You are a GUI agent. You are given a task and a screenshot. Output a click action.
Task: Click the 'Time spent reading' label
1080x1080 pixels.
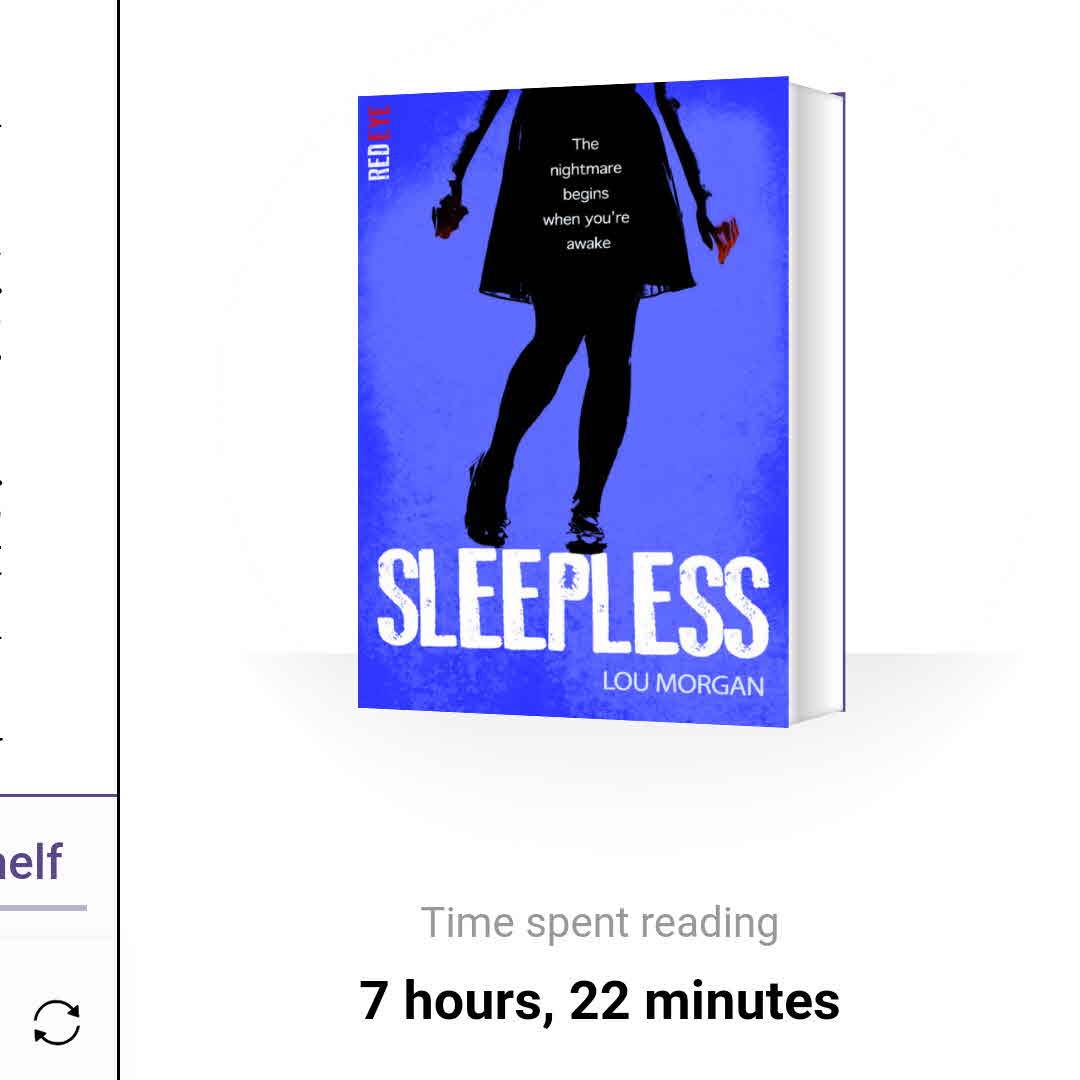pyautogui.click(x=599, y=923)
